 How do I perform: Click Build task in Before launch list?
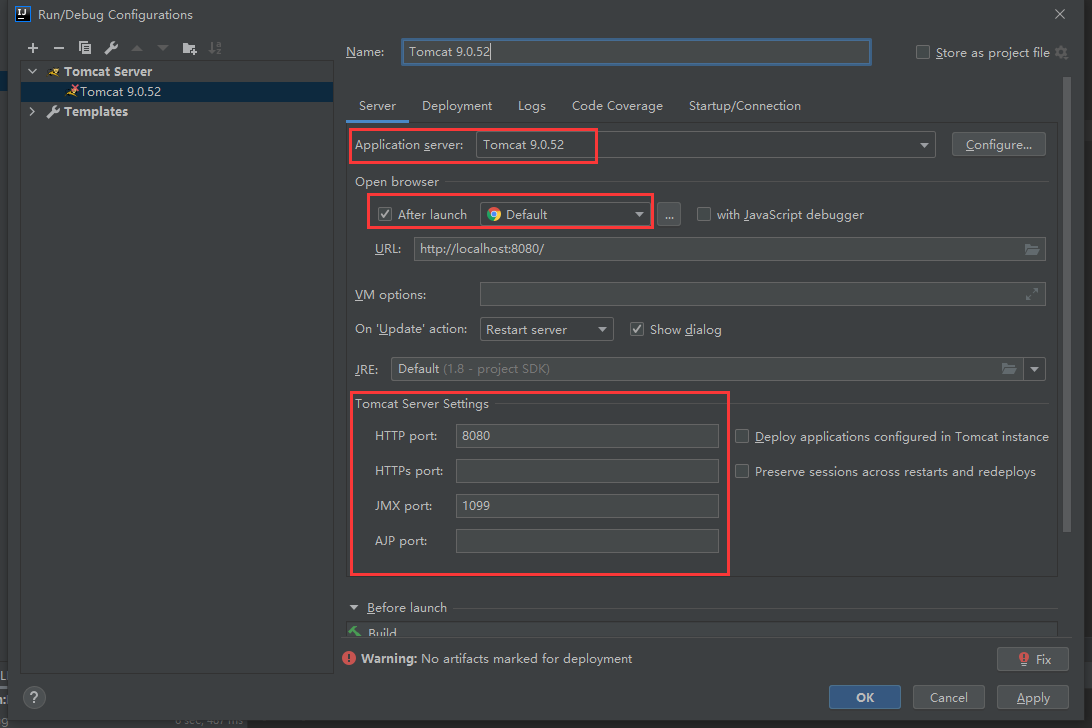point(702,631)
